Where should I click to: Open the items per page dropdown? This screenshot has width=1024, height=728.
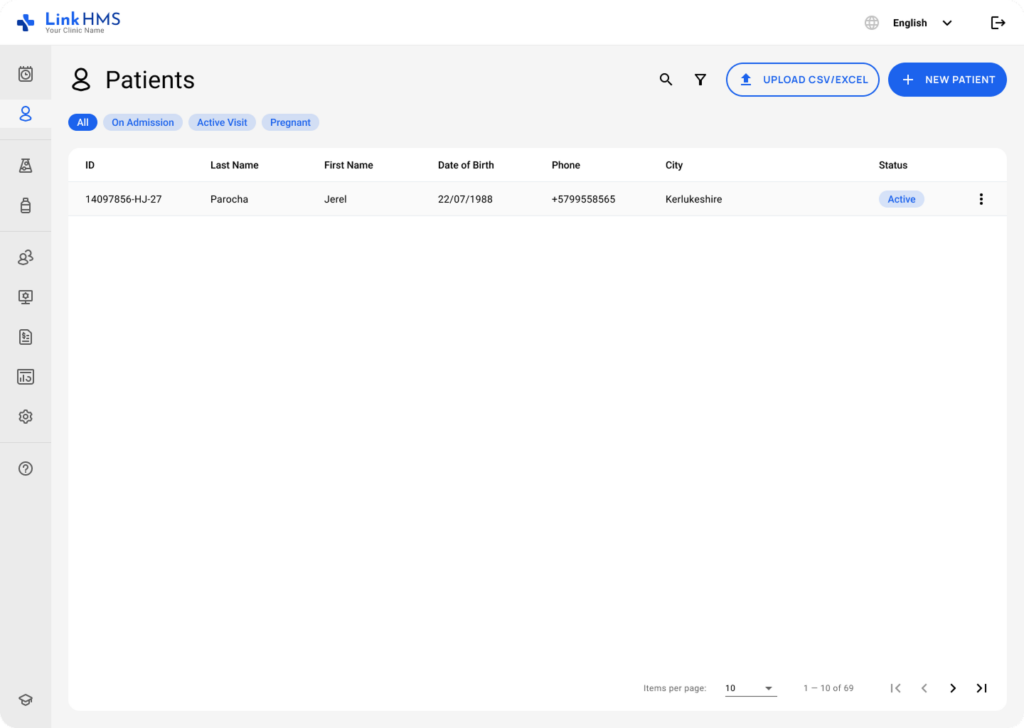point(750,688)
